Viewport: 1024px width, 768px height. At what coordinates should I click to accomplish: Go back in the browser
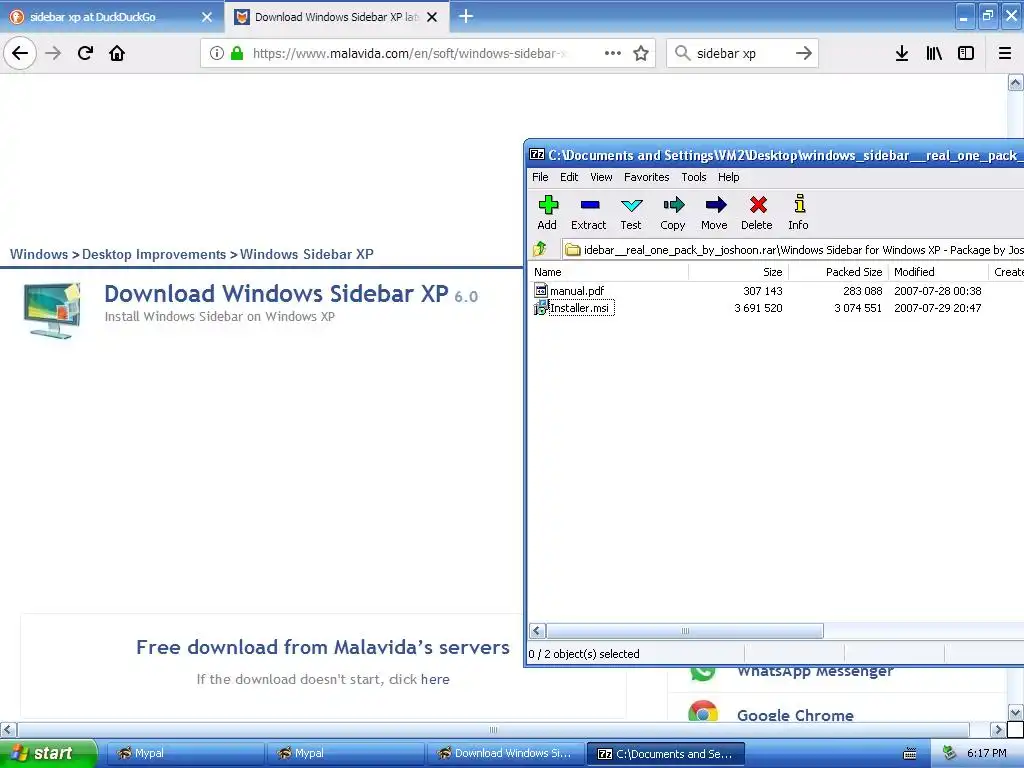click(20, 53)
